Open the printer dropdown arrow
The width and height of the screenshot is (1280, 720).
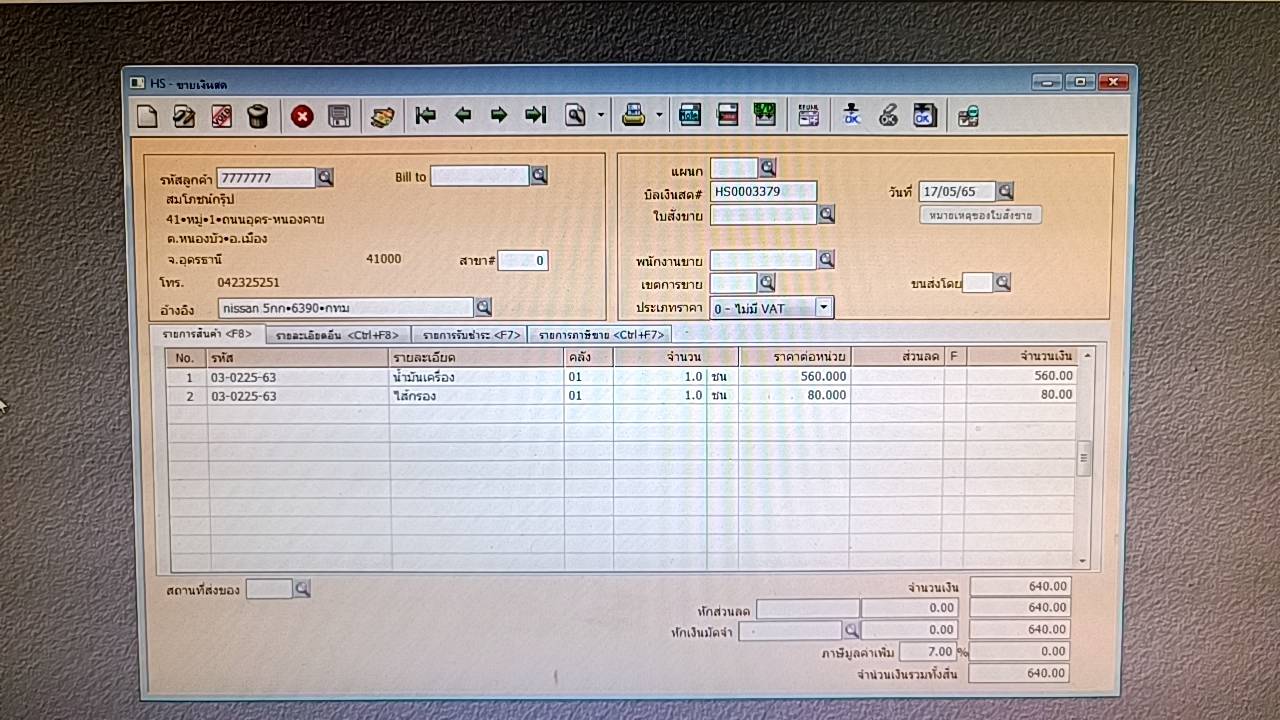pos(659,116)
